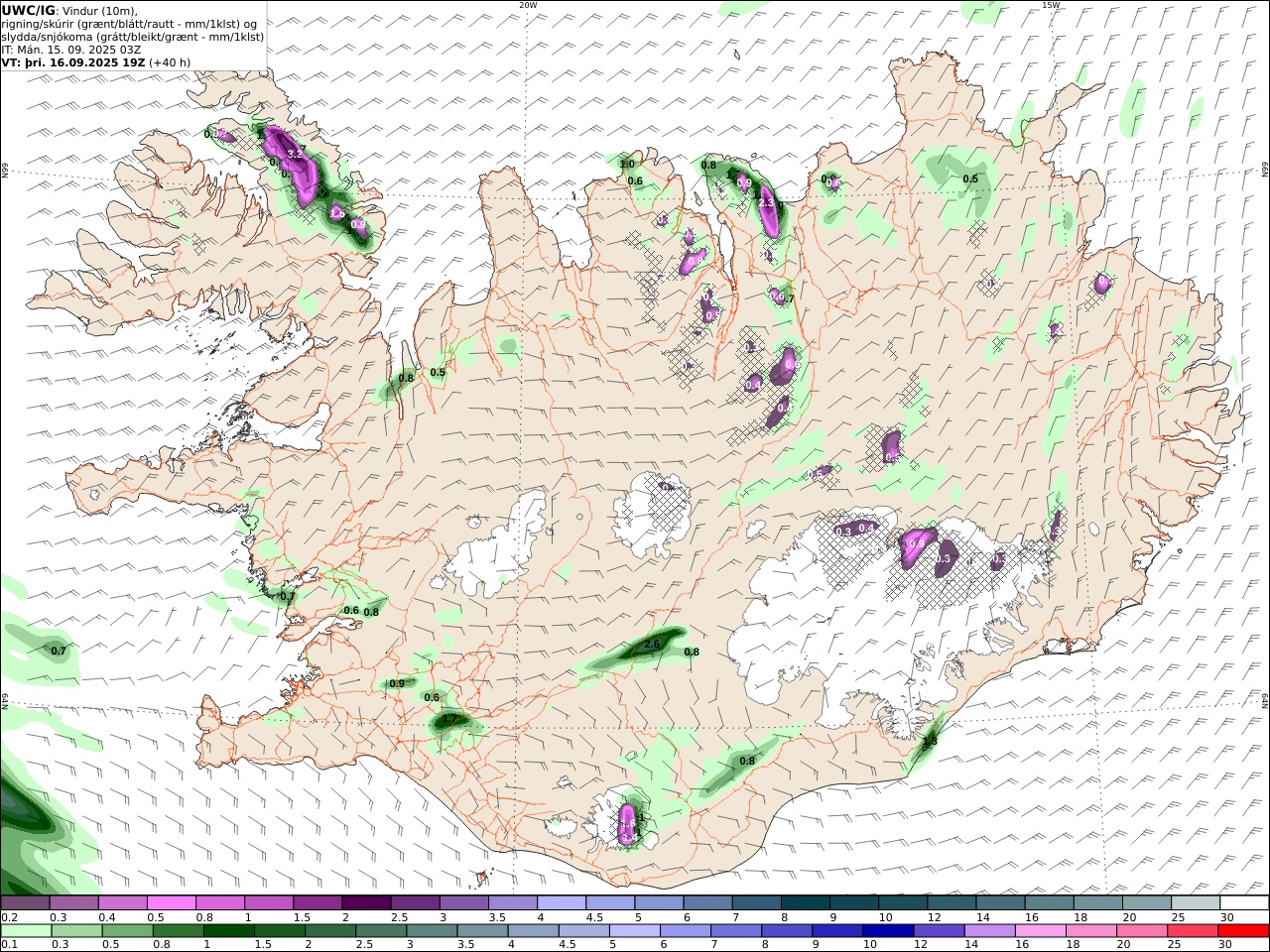This screenshot has width=1270, height=952.
Task: Click the 'Vindur (10m)' header text
Action: [98, 11]
